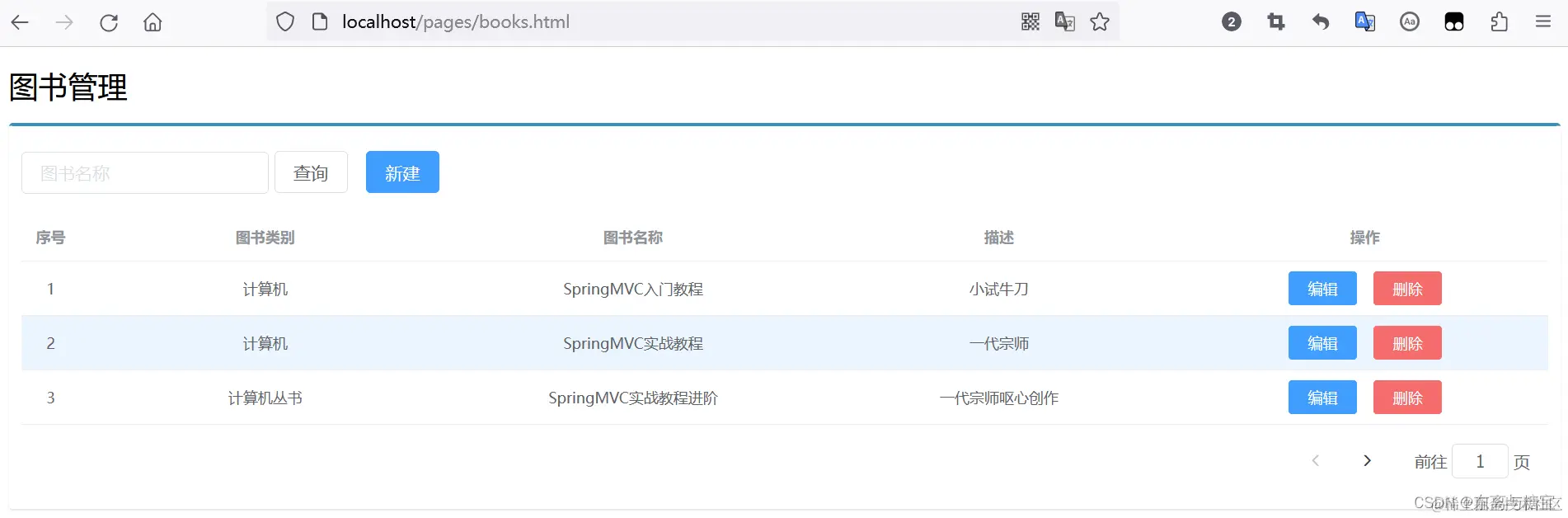Click the page document icon in address bar
The image size is (1568, 518).
point(320,22)
